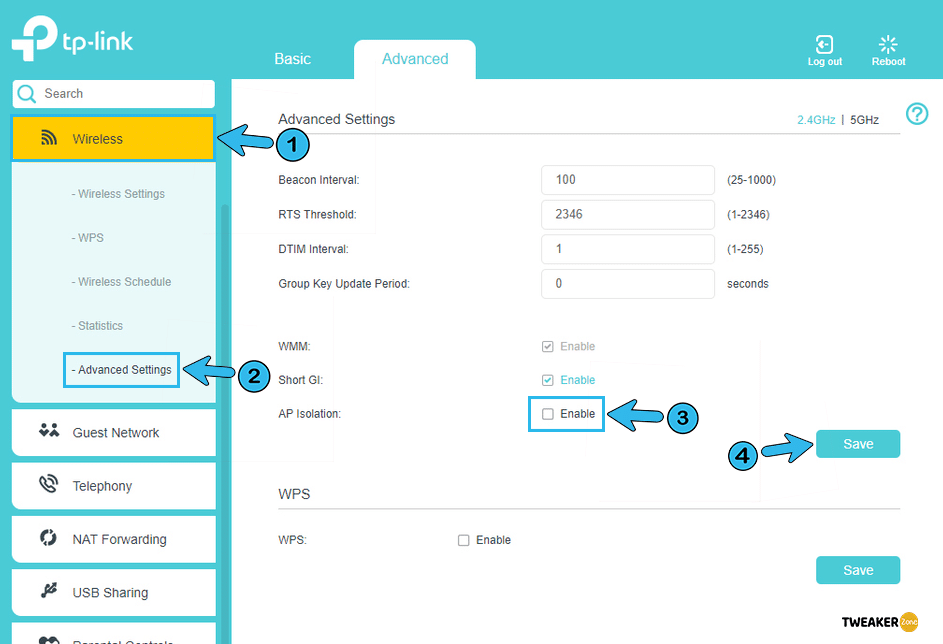This screenshot has width=943, height=644.
Task: Click the Telephony phone icon
Action: tap(48, 483)
